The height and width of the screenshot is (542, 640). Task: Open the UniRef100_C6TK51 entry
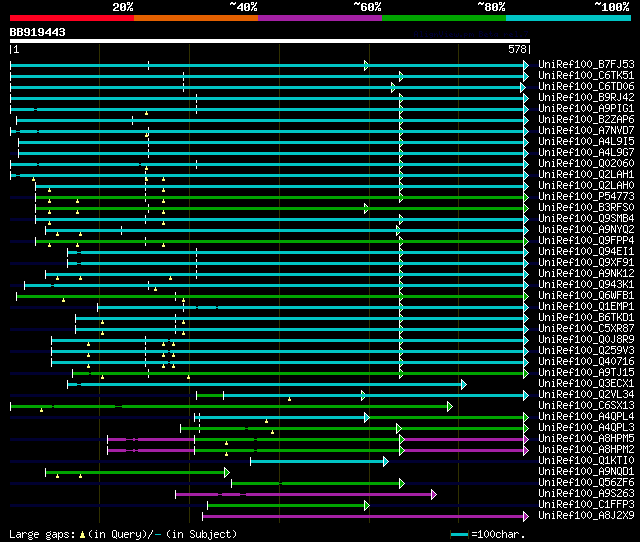coord(586,76)
